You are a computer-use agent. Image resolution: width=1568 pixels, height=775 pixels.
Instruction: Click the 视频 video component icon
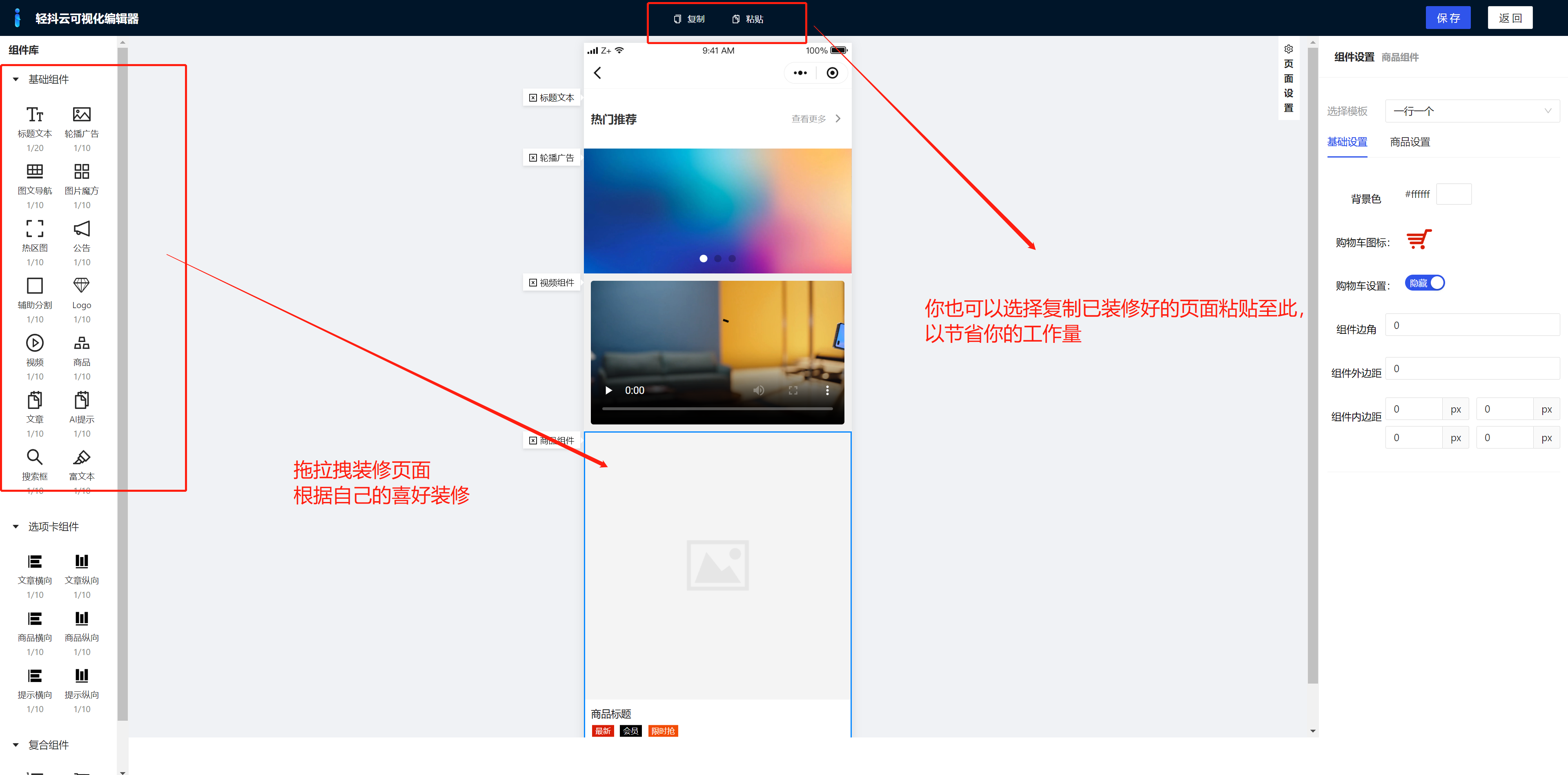coord(35,343)
